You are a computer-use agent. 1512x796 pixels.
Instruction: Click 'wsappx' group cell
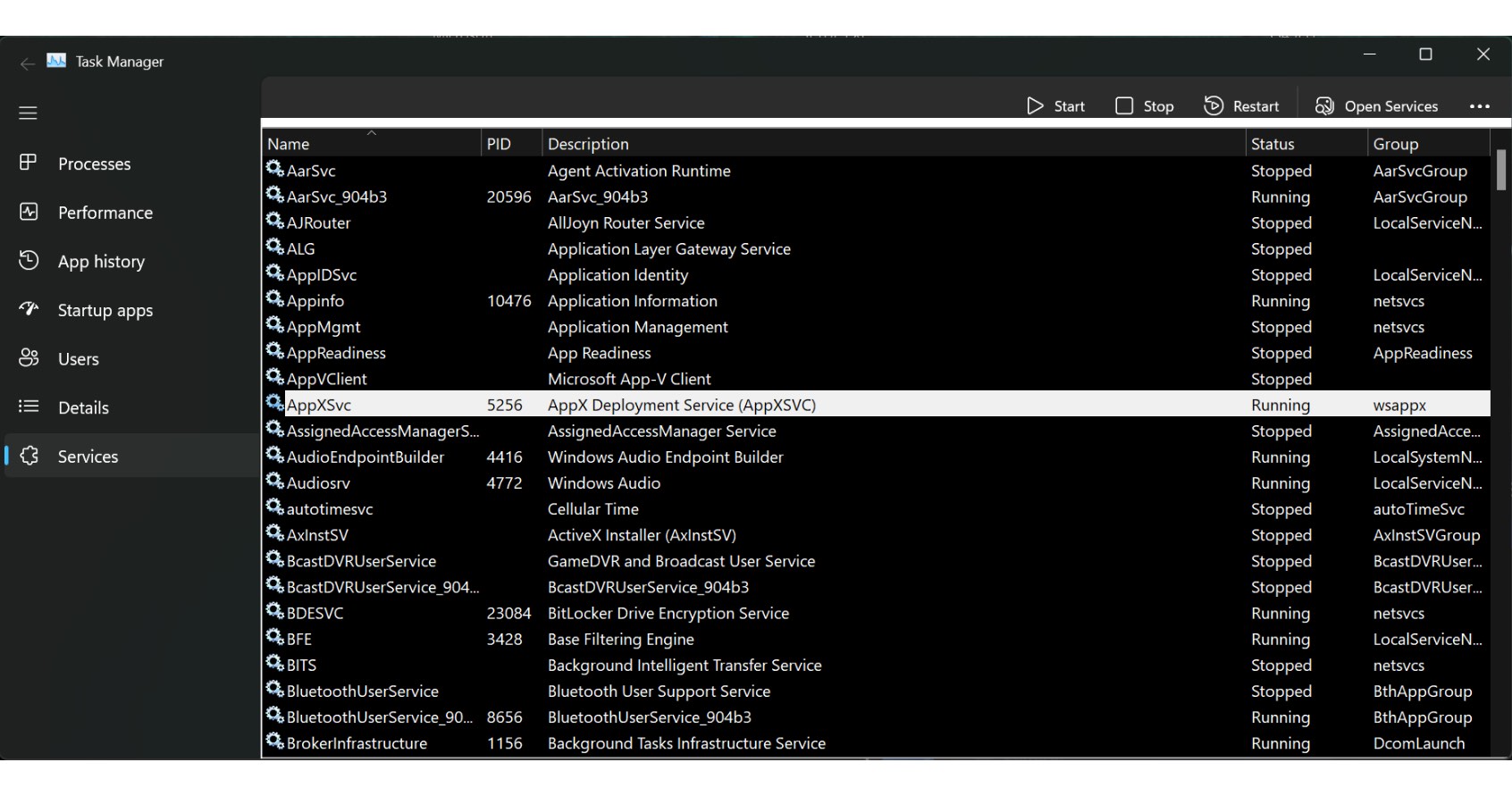(1399, 405)
